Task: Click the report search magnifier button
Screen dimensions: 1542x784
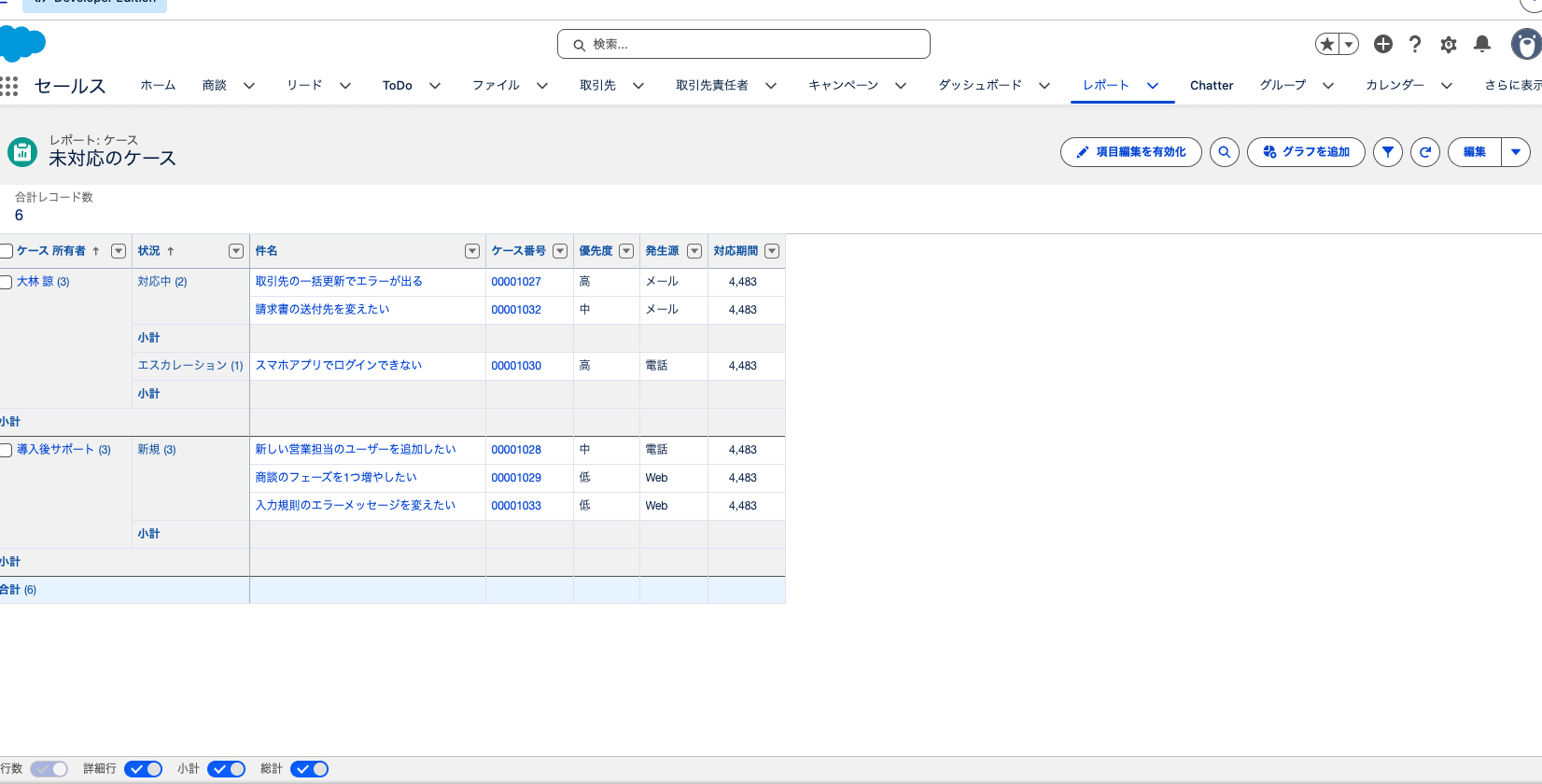Action: (x=1225, y=152)
